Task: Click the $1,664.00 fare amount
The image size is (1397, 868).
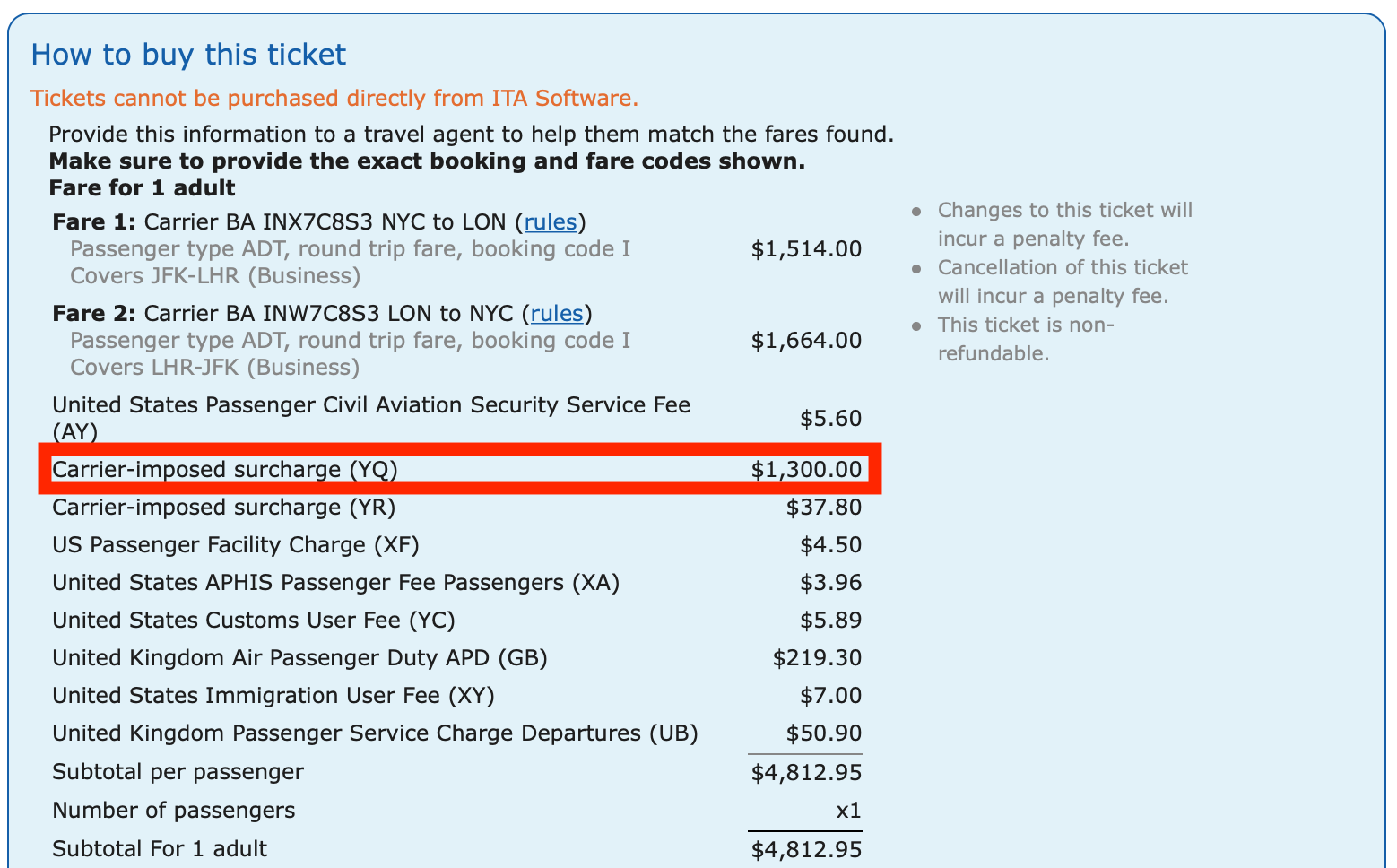Action: click(806, 340)
